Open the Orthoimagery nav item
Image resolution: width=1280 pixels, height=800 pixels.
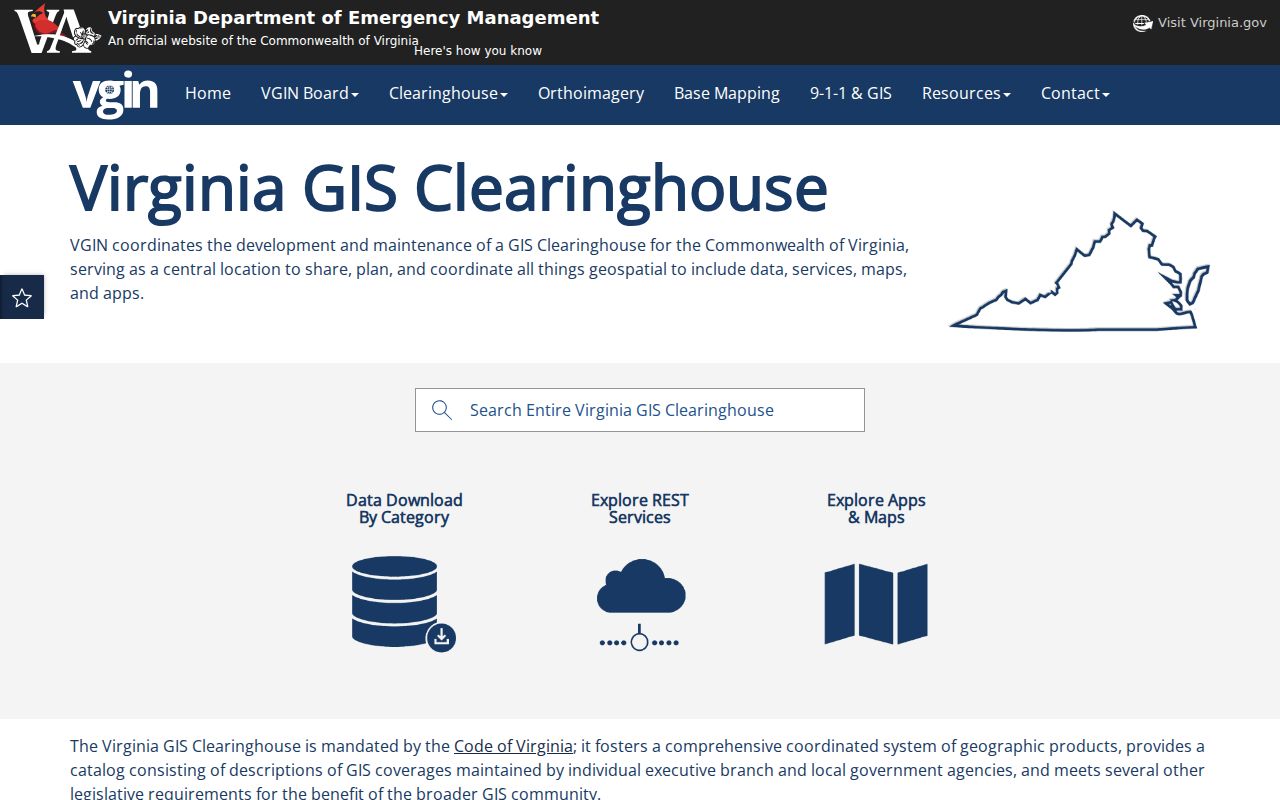(591, 93)
